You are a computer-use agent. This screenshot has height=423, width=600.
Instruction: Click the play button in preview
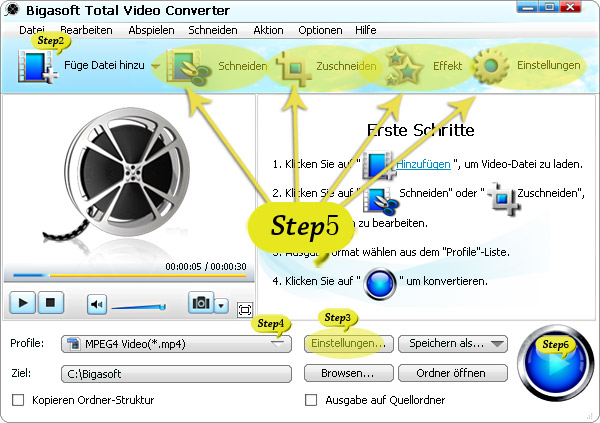pyautogui.click(x=23, y=303)
